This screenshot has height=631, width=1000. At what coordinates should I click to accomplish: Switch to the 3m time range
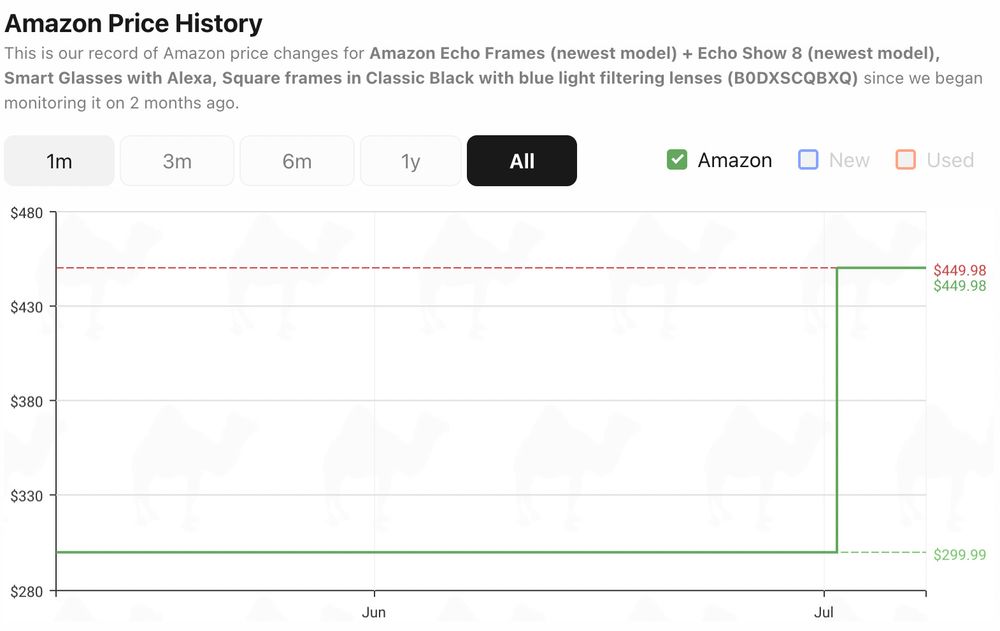(177, 161)
